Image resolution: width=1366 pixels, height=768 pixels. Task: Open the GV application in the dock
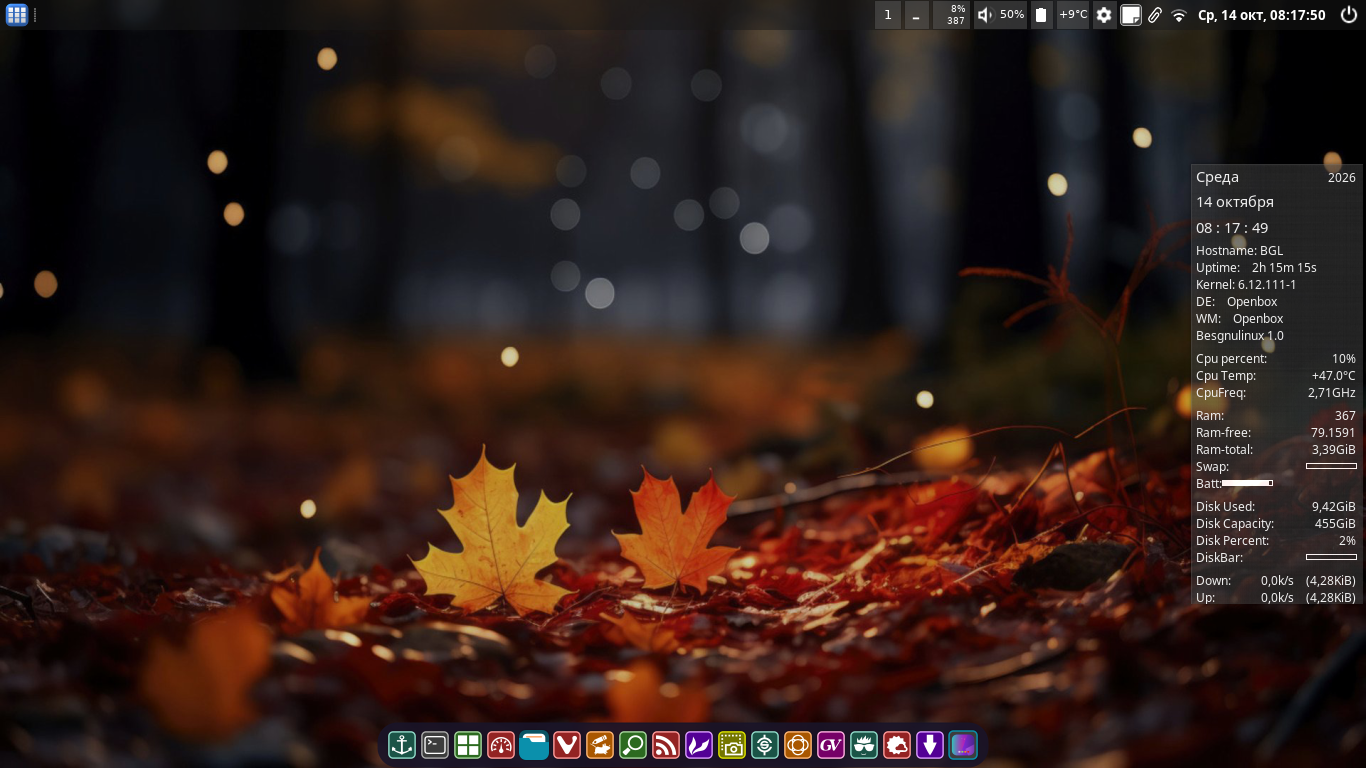click(x=831, y=745)
